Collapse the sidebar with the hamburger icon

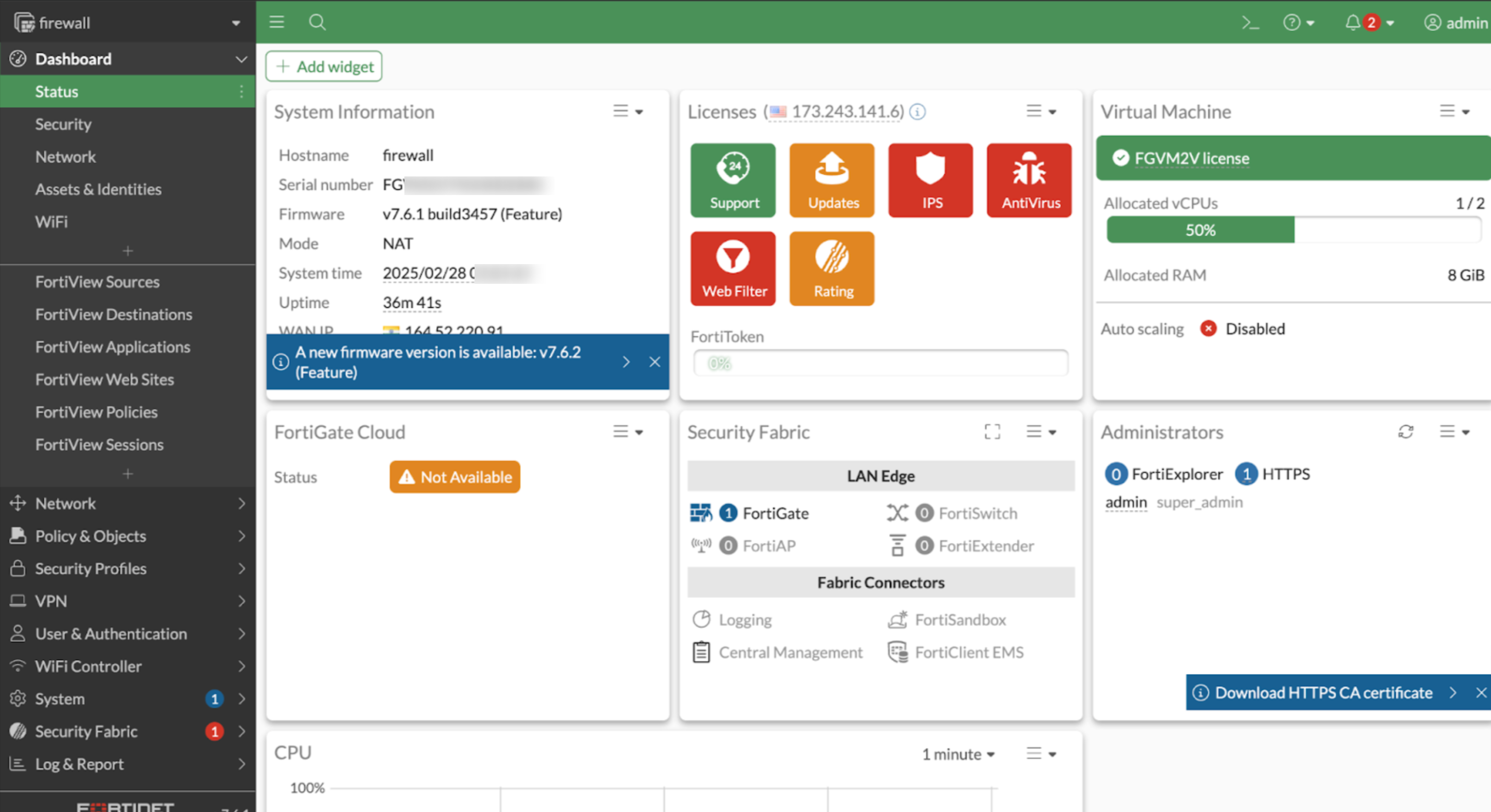coord(277,22)
